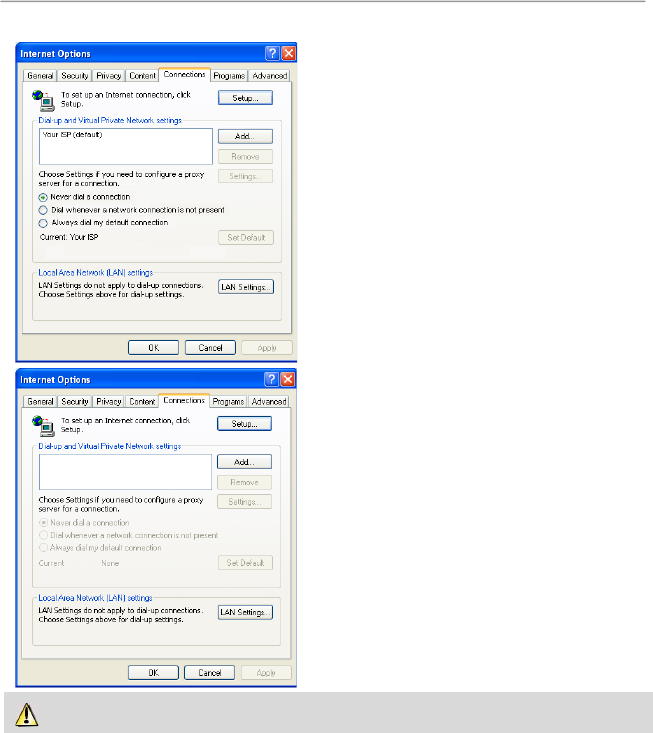The image size is (653, 733).
Task: Close the lower Internet Options dialog
Action: point(288,380)
